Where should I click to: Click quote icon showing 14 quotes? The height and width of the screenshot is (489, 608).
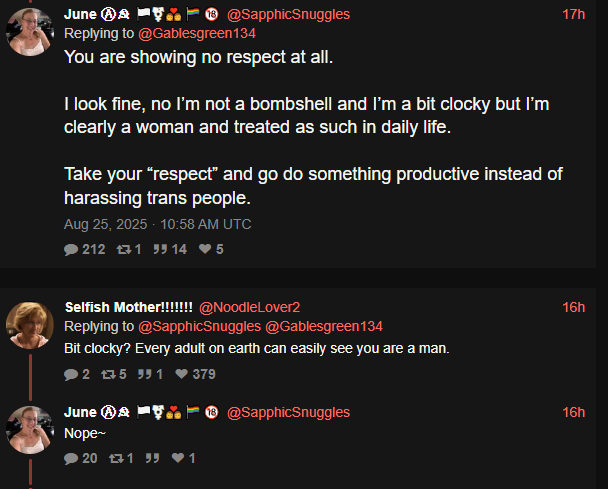click(159, 249)
